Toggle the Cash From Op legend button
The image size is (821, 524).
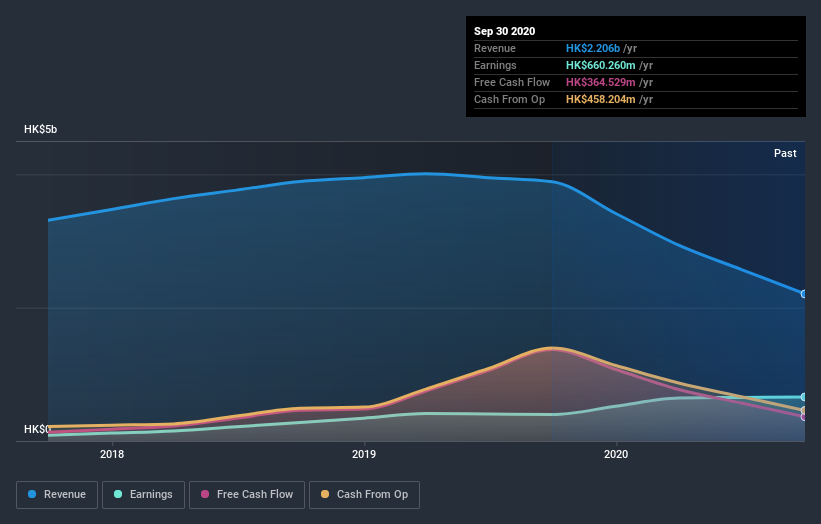pos(364,495)
